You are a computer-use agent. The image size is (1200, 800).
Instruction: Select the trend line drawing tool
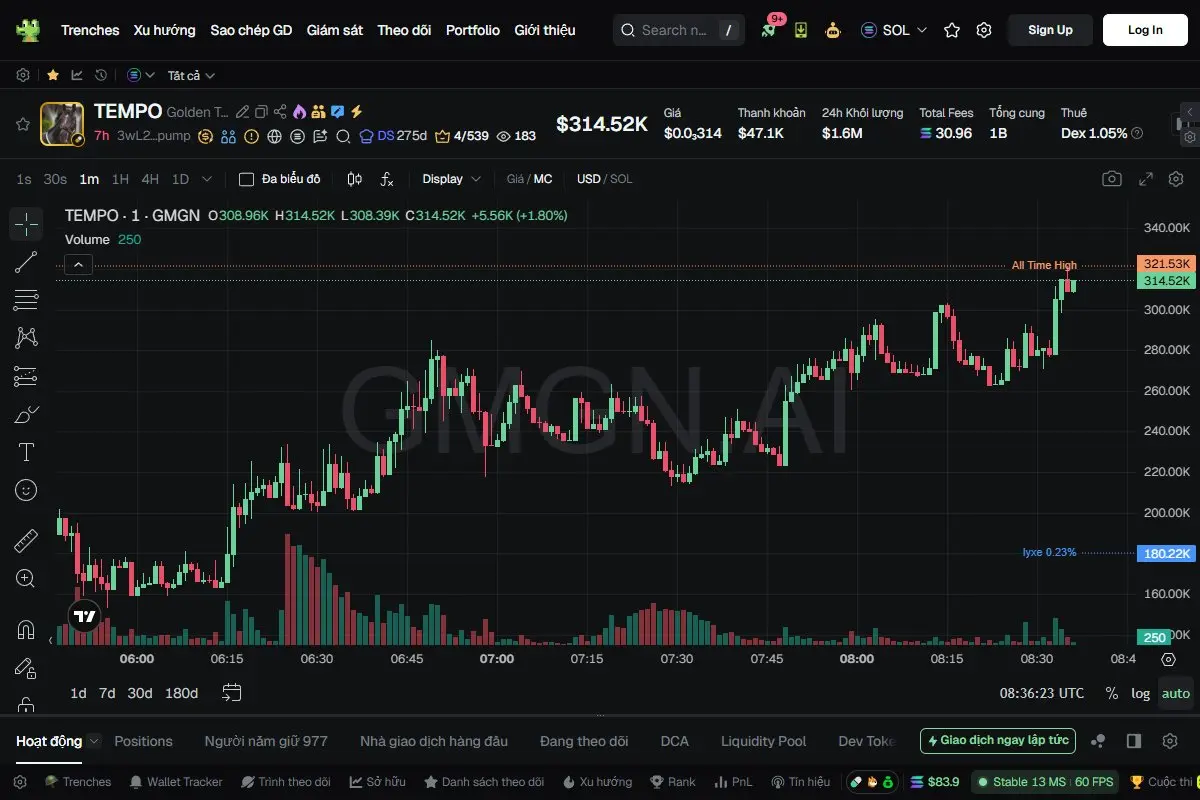26,262
